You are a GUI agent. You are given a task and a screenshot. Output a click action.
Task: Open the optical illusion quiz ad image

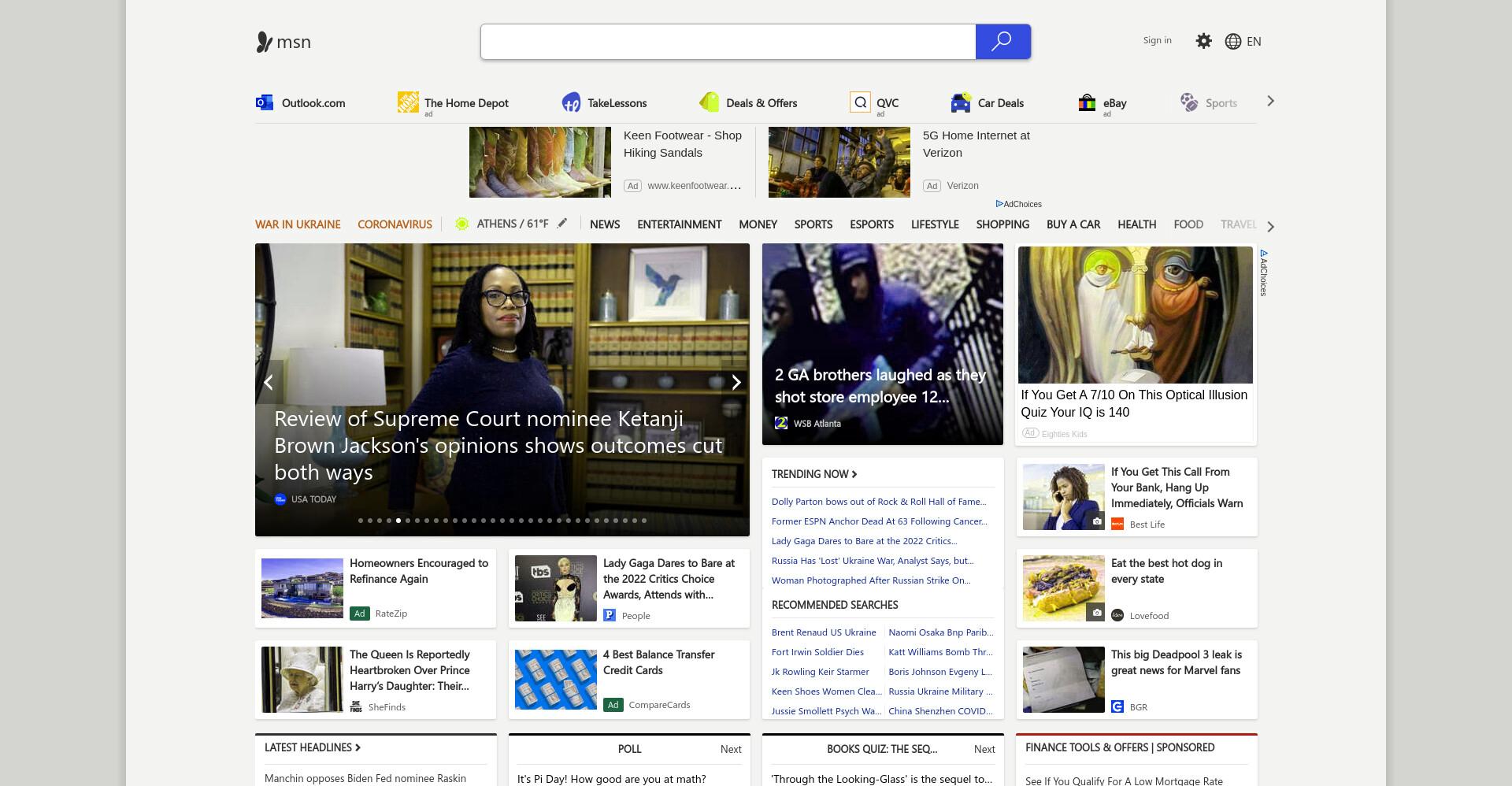(1135, 315)
